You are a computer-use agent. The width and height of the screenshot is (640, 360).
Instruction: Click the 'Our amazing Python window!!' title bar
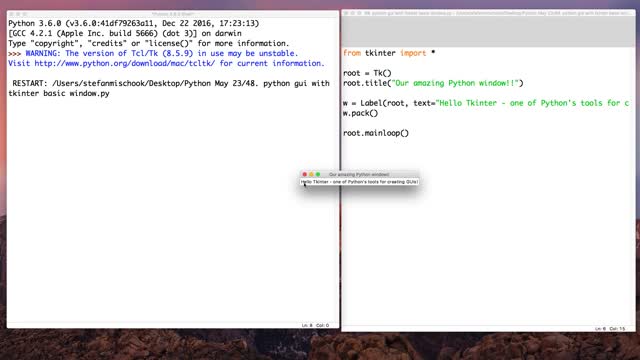coord(359,174)
